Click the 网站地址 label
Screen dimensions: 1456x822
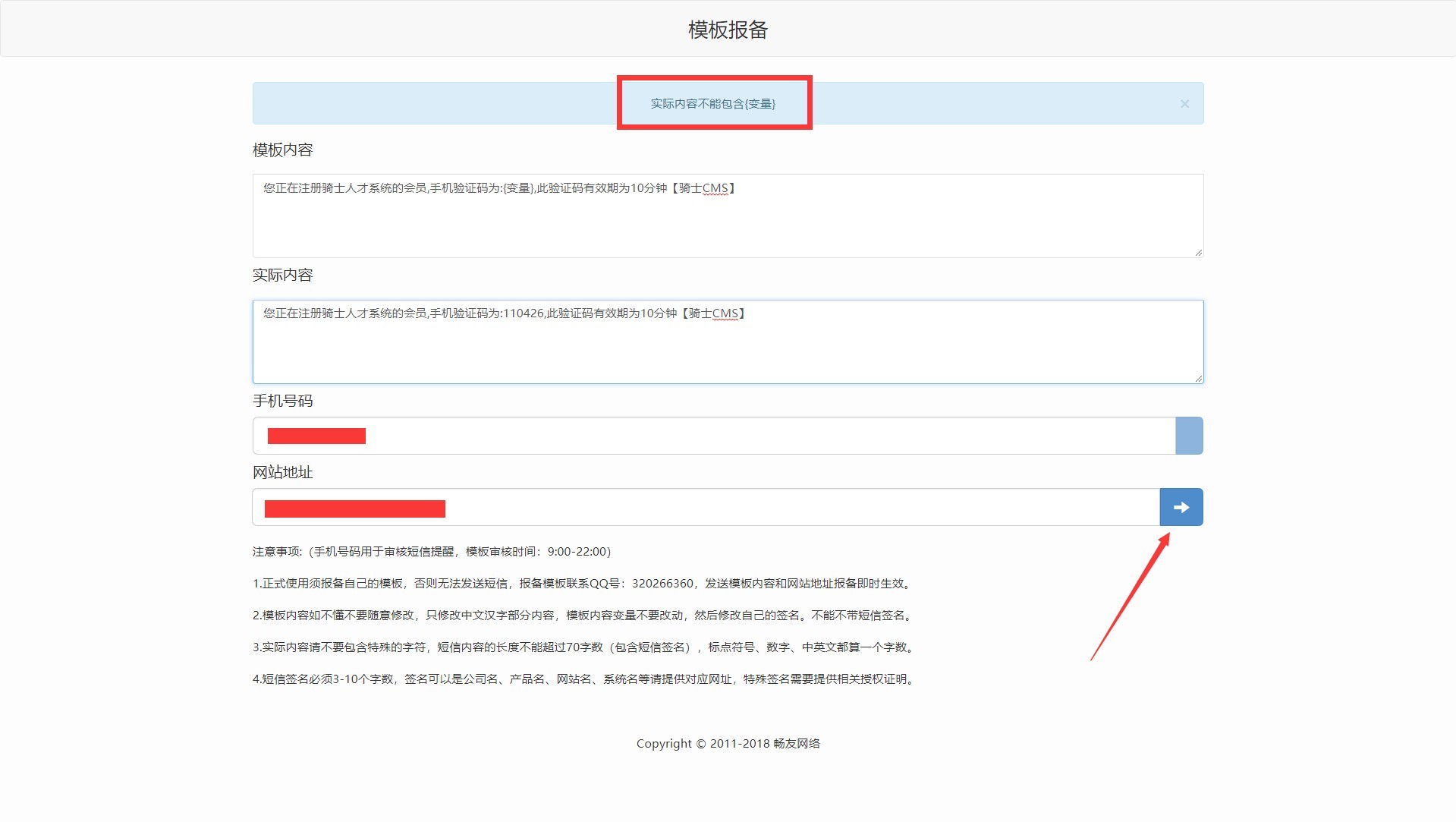pyautogui.click(x=283, y=472)
